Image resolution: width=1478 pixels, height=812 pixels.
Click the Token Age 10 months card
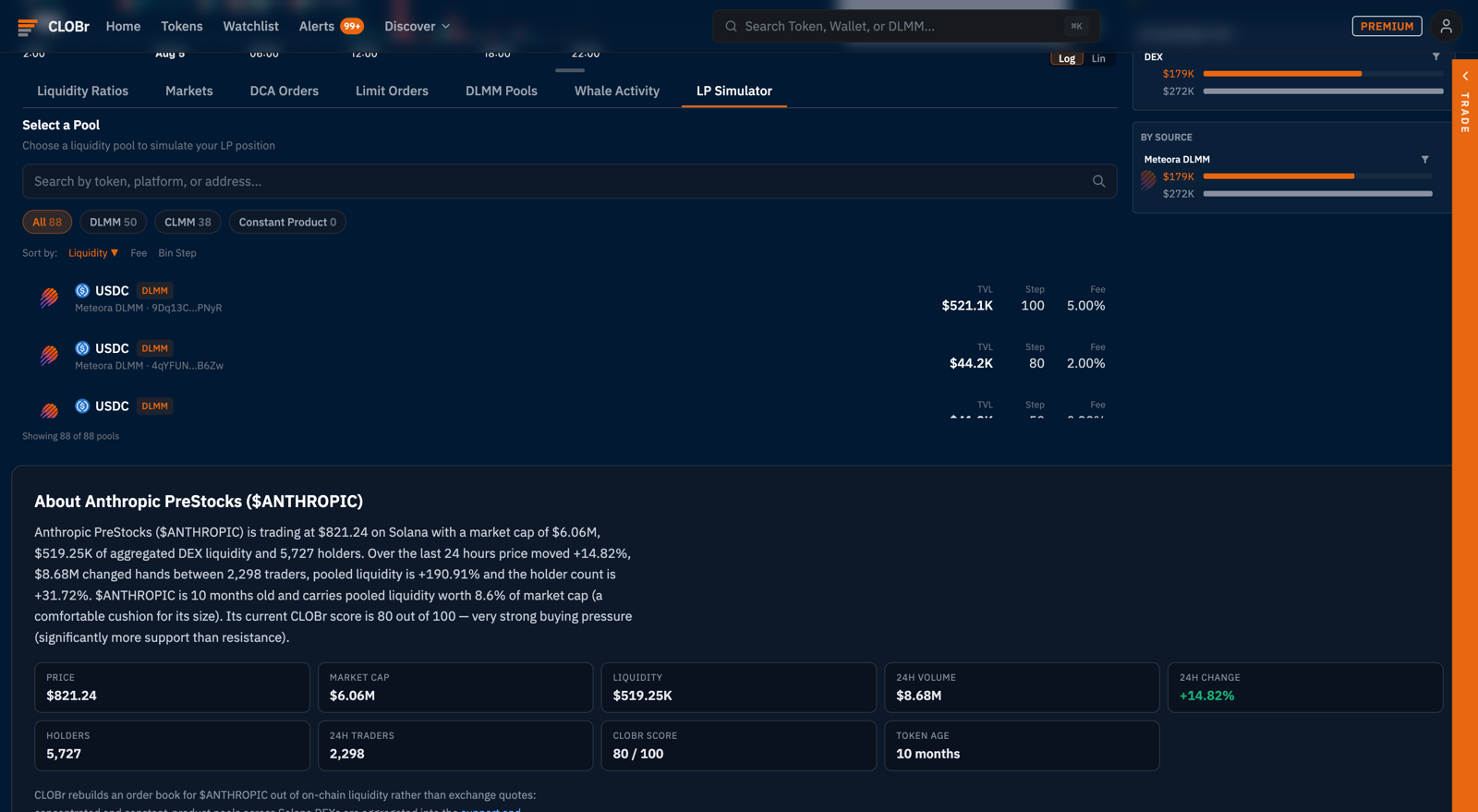click(1022, 745)
